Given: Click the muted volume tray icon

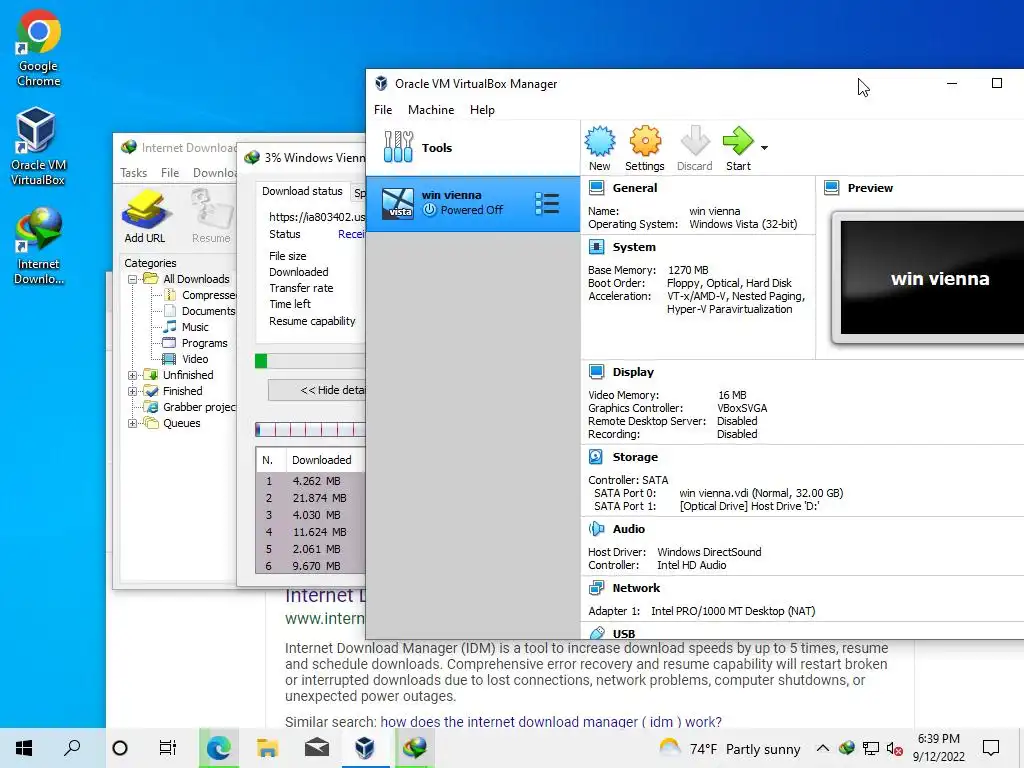Looking at the screenshot, I should (895, 749).
